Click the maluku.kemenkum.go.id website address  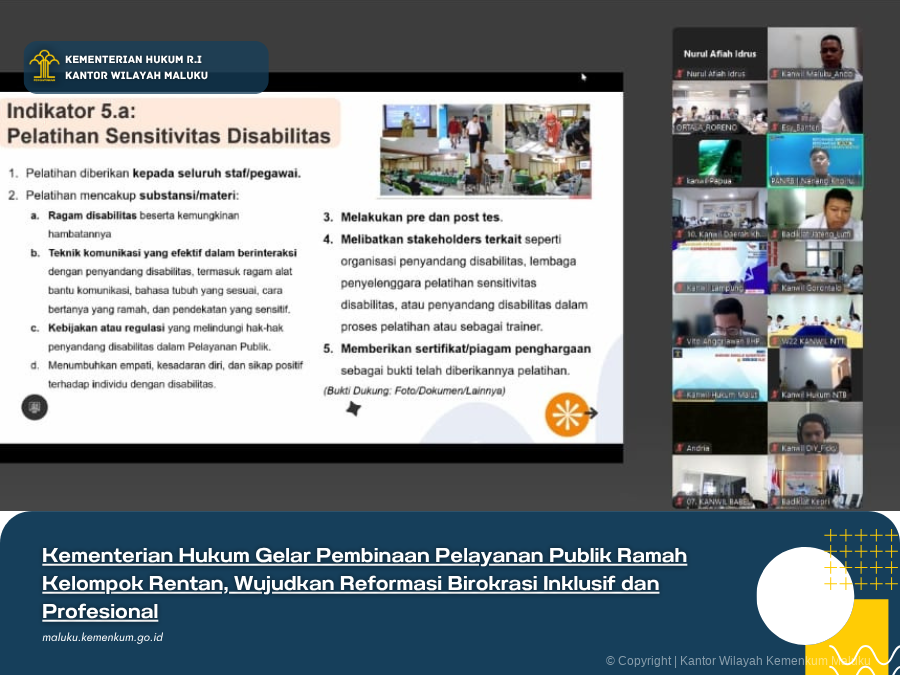[102, 638]
